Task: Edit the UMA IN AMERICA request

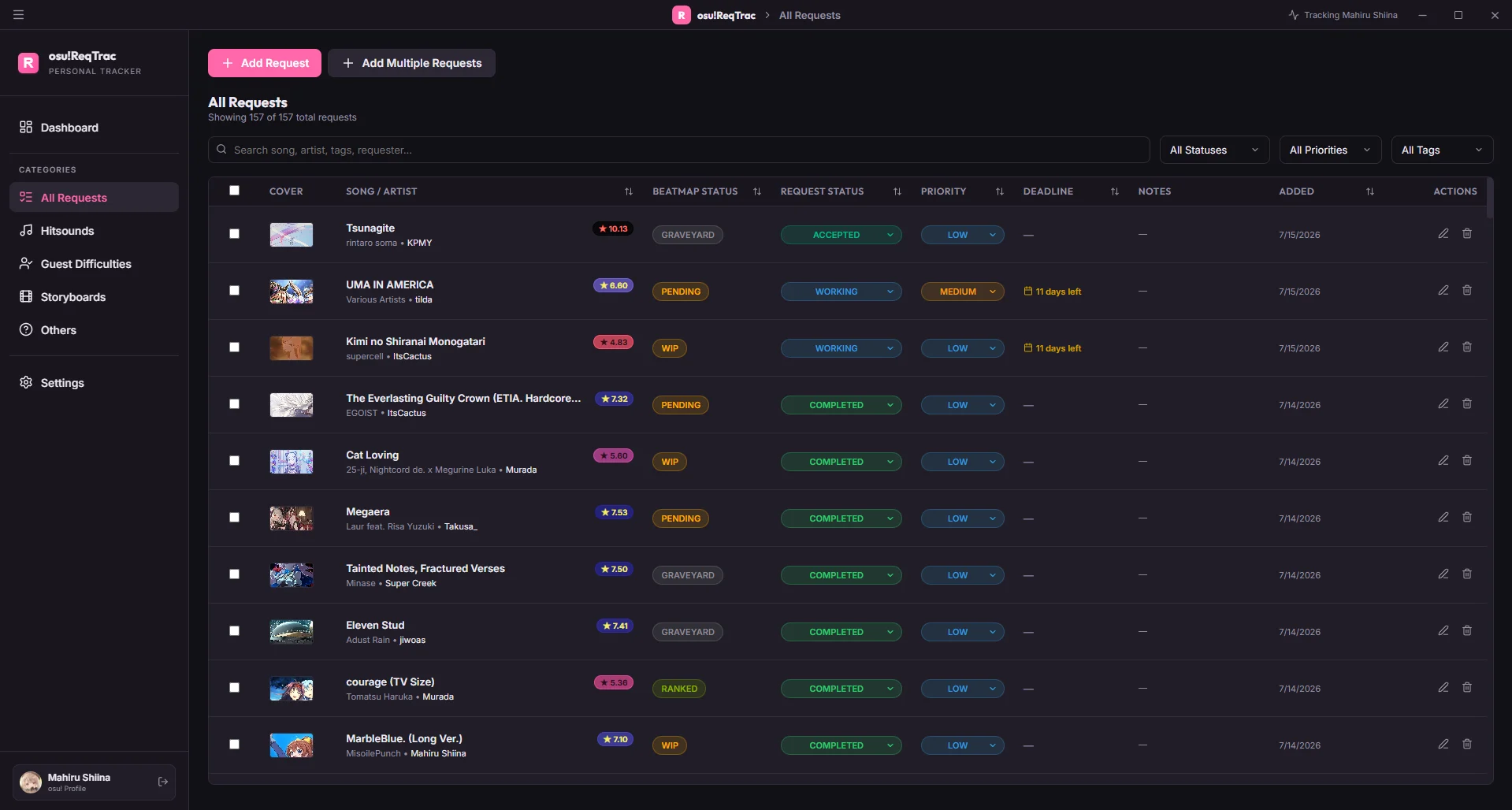Action: (1443, 291)
